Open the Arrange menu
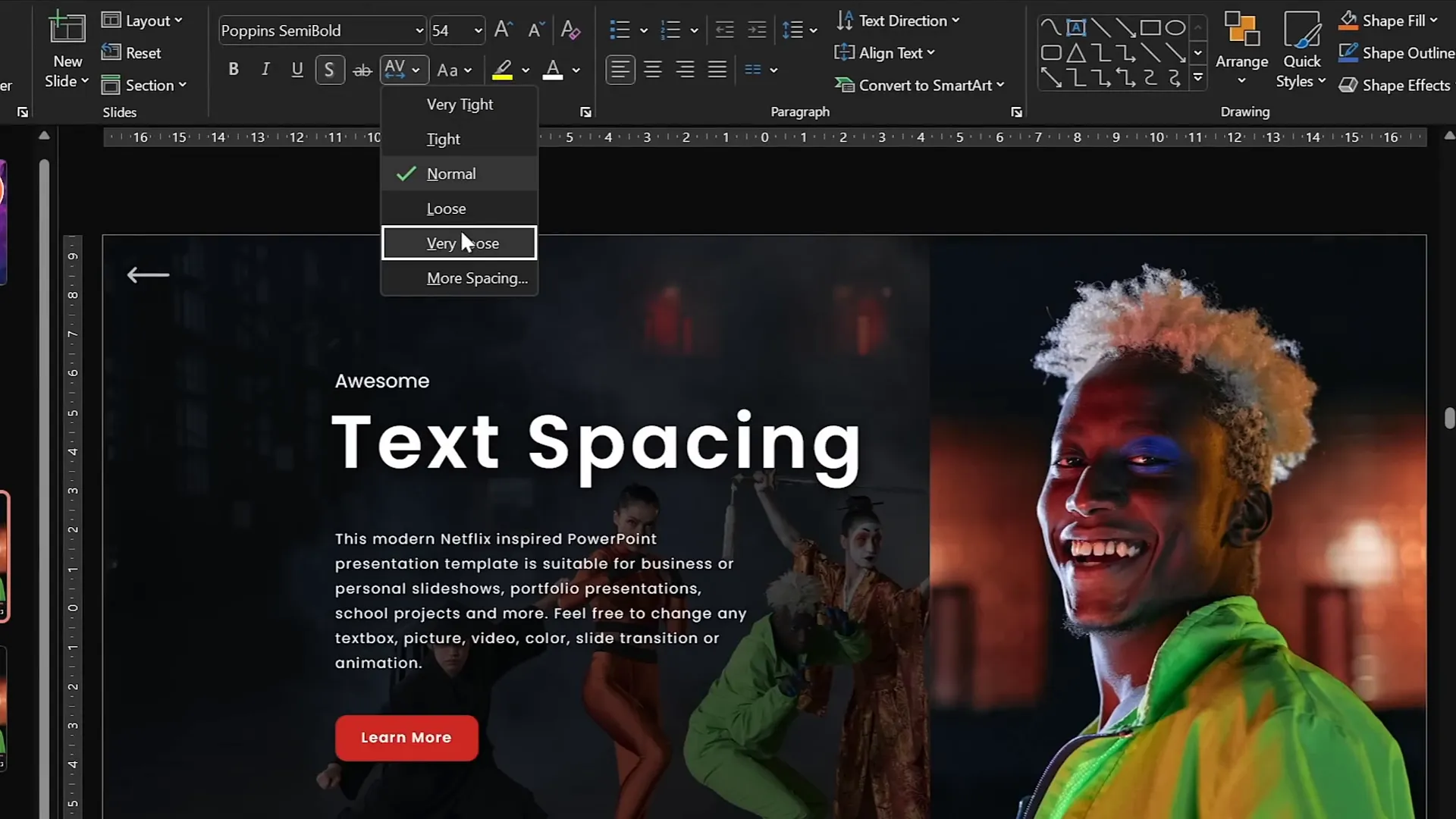The height and width of the screenshot is (819, 1456). coord(1241,49)
